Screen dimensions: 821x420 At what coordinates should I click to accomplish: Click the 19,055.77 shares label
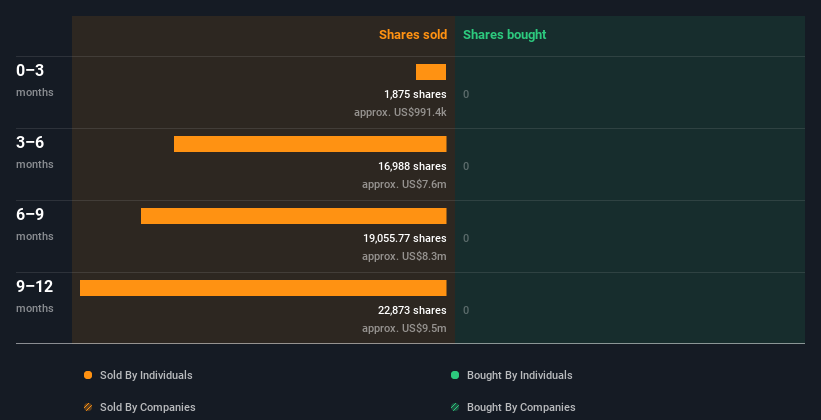(x=405, y=238)
